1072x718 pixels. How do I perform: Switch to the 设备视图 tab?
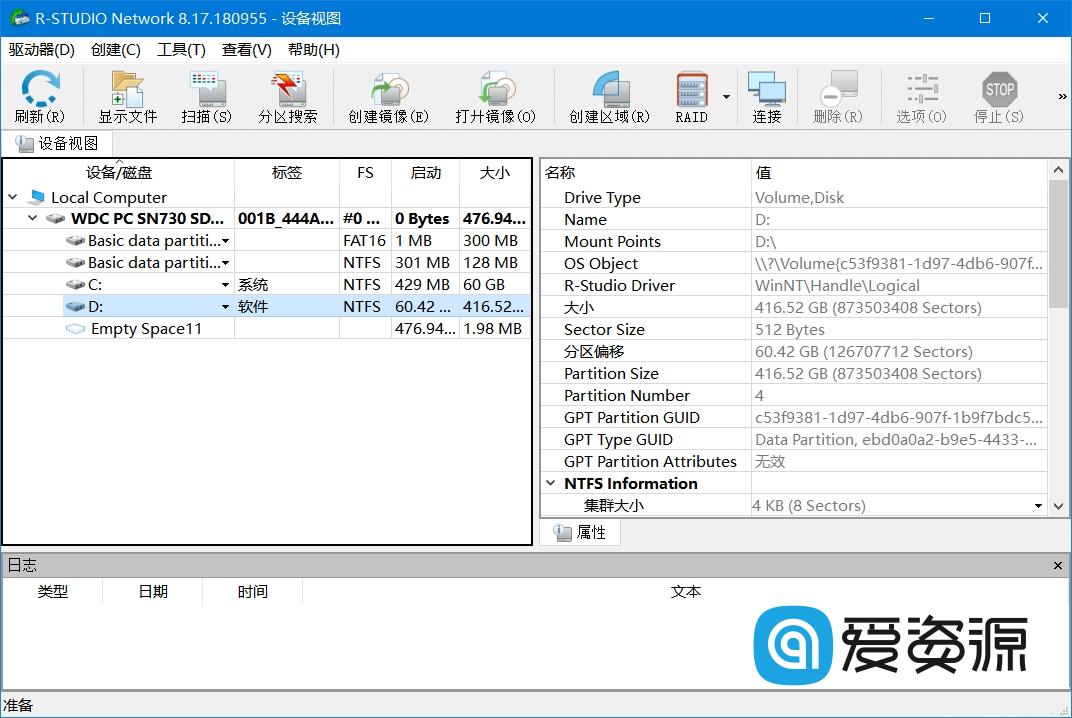[x=57, y=142]
